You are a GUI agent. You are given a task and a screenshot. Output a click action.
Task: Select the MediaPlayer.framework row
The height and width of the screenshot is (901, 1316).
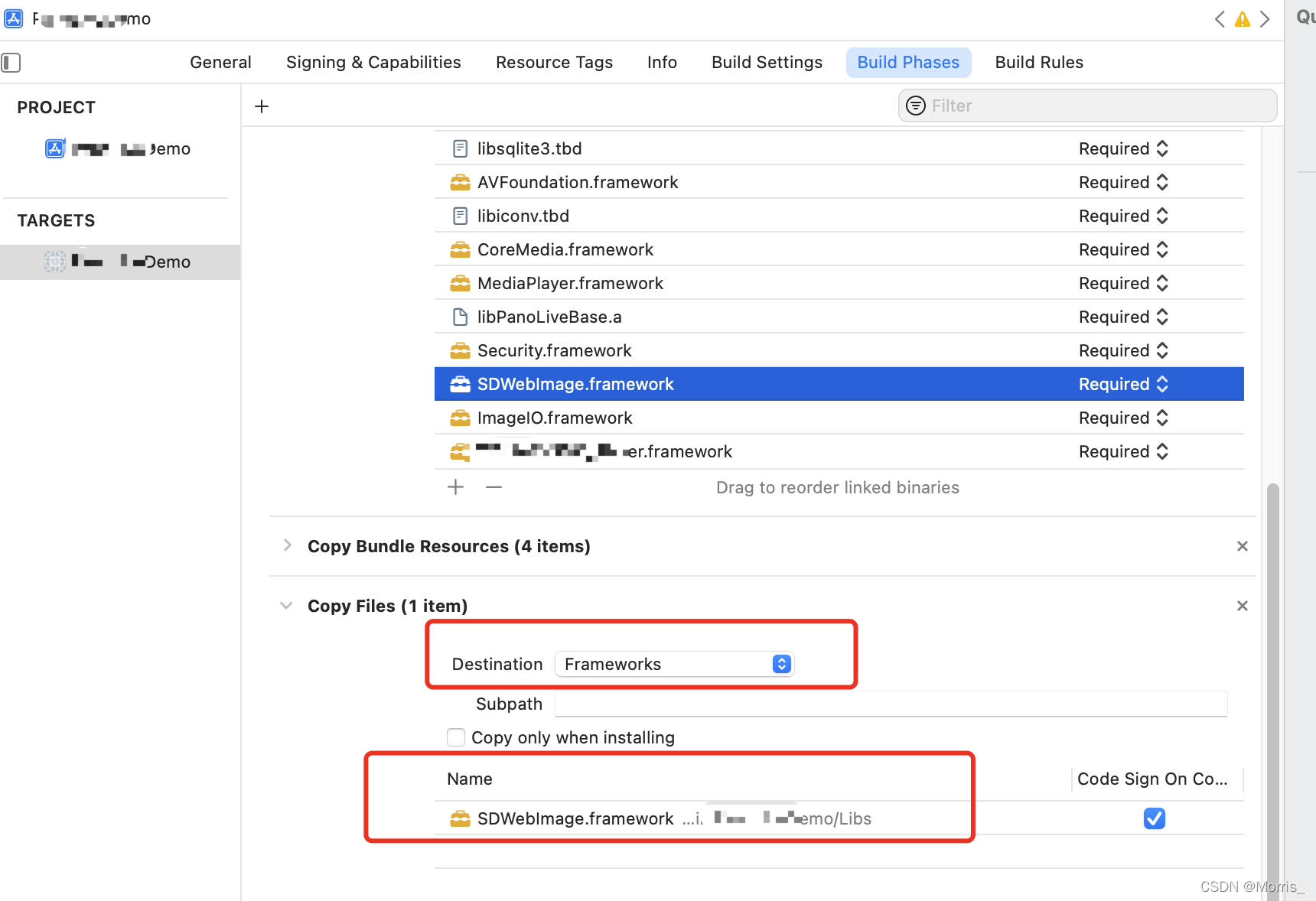pyautogui.click(x=839, y=283)
